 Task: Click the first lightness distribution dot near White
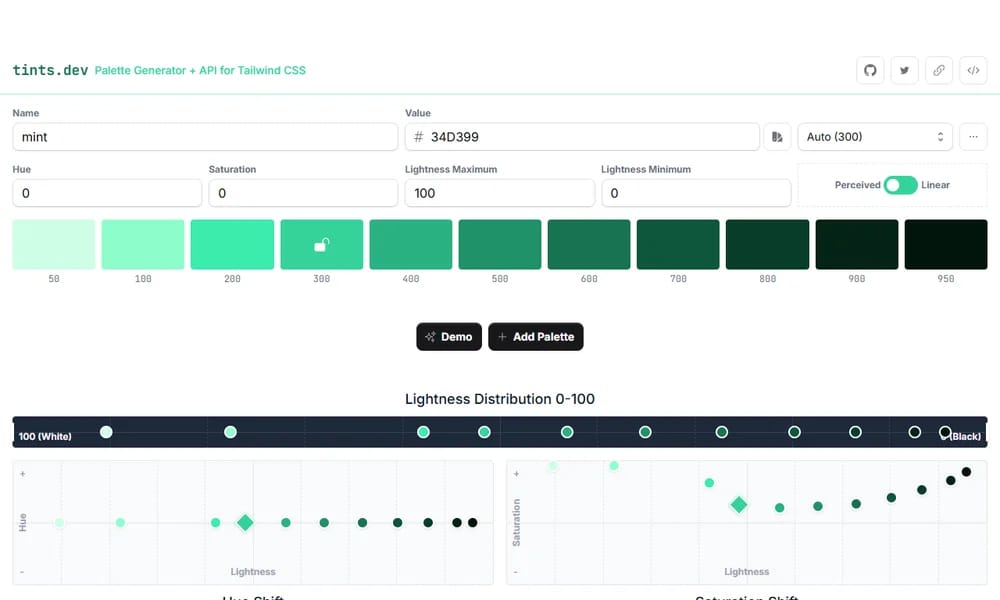pyautogui.click(x=107, y=432)
